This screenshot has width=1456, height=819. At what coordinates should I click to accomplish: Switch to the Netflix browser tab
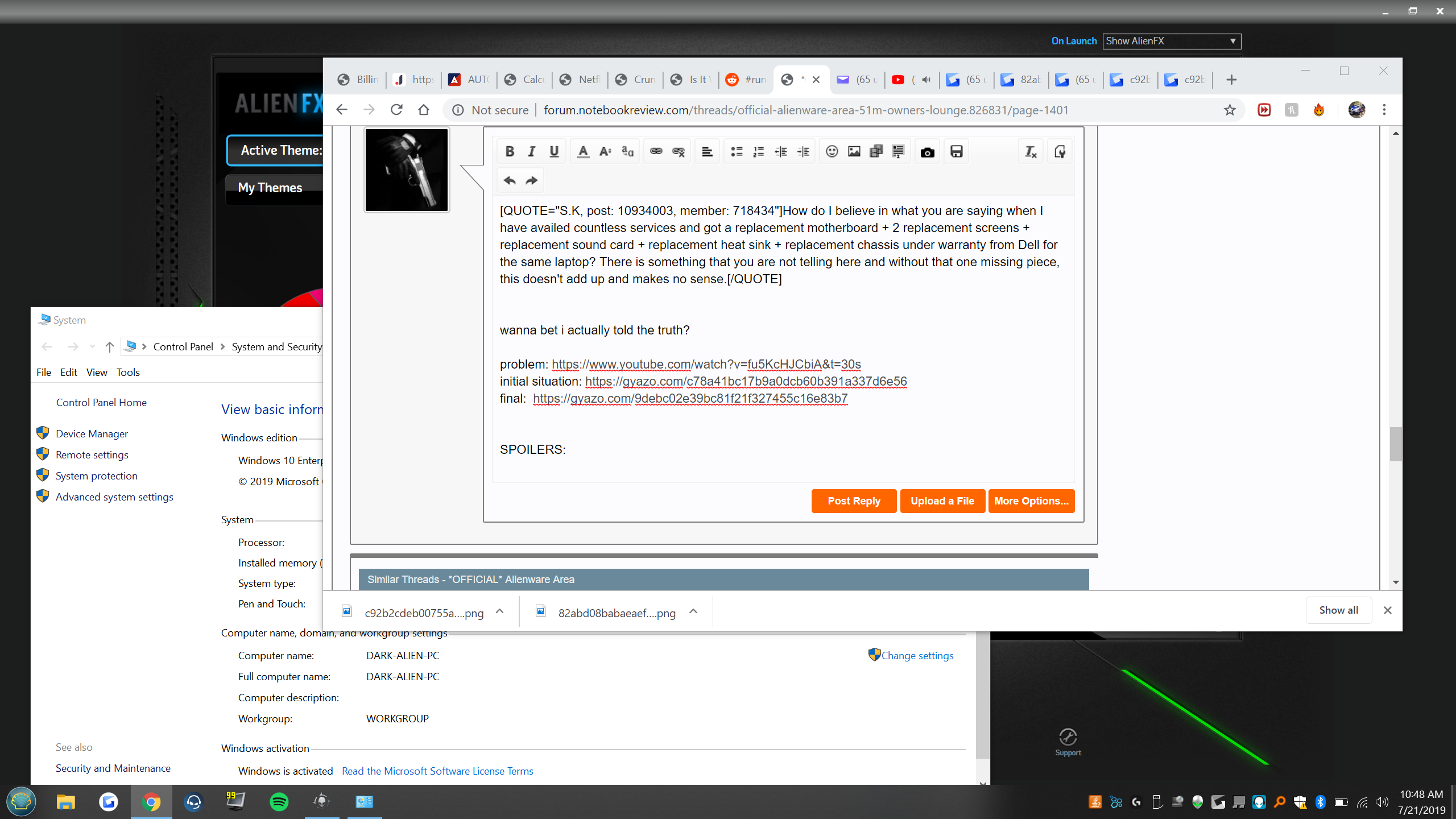[x=580, y=80]
